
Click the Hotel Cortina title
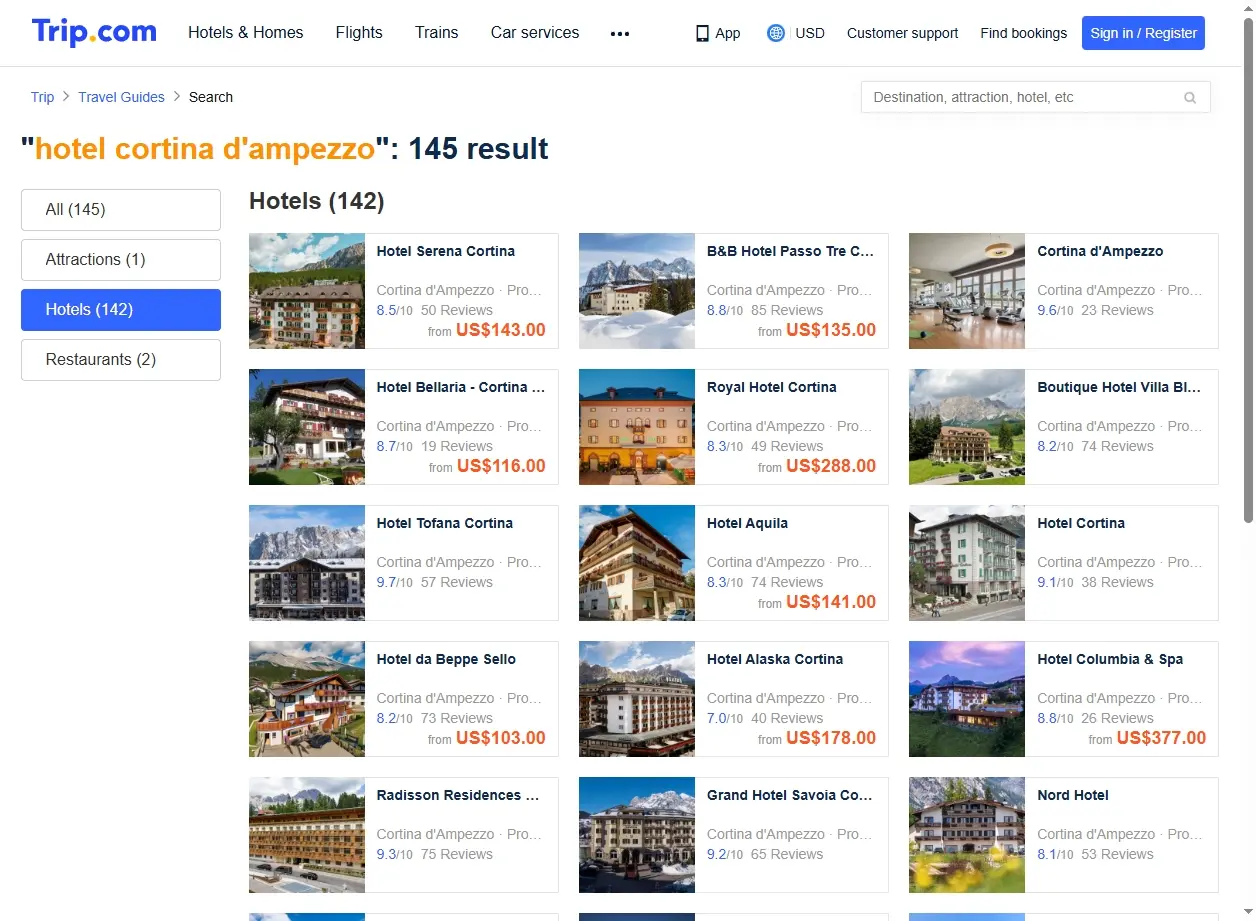1081,523
